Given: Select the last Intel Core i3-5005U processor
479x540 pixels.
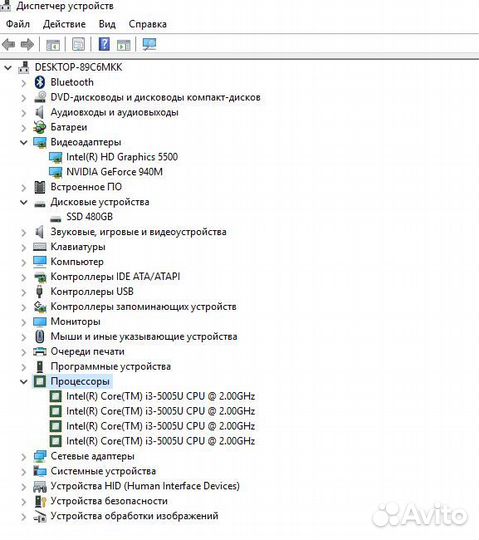Looking at the screenshot, I should click(x=160, y=441).
